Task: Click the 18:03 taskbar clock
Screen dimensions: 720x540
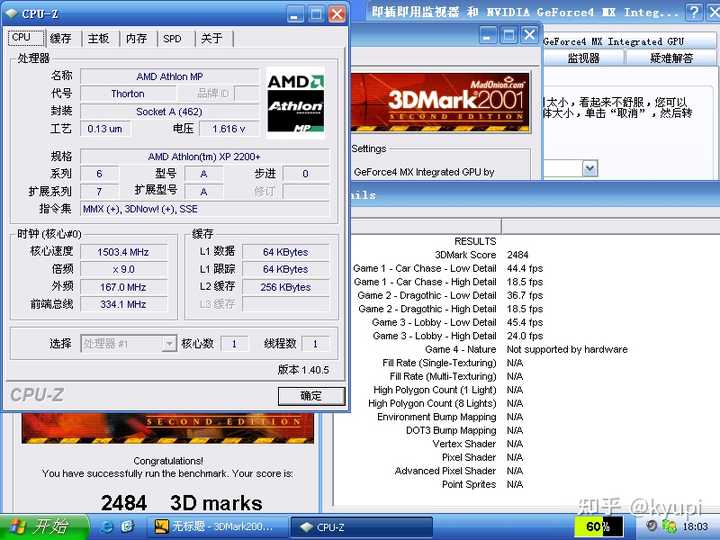Action: [x=695, y=526]
